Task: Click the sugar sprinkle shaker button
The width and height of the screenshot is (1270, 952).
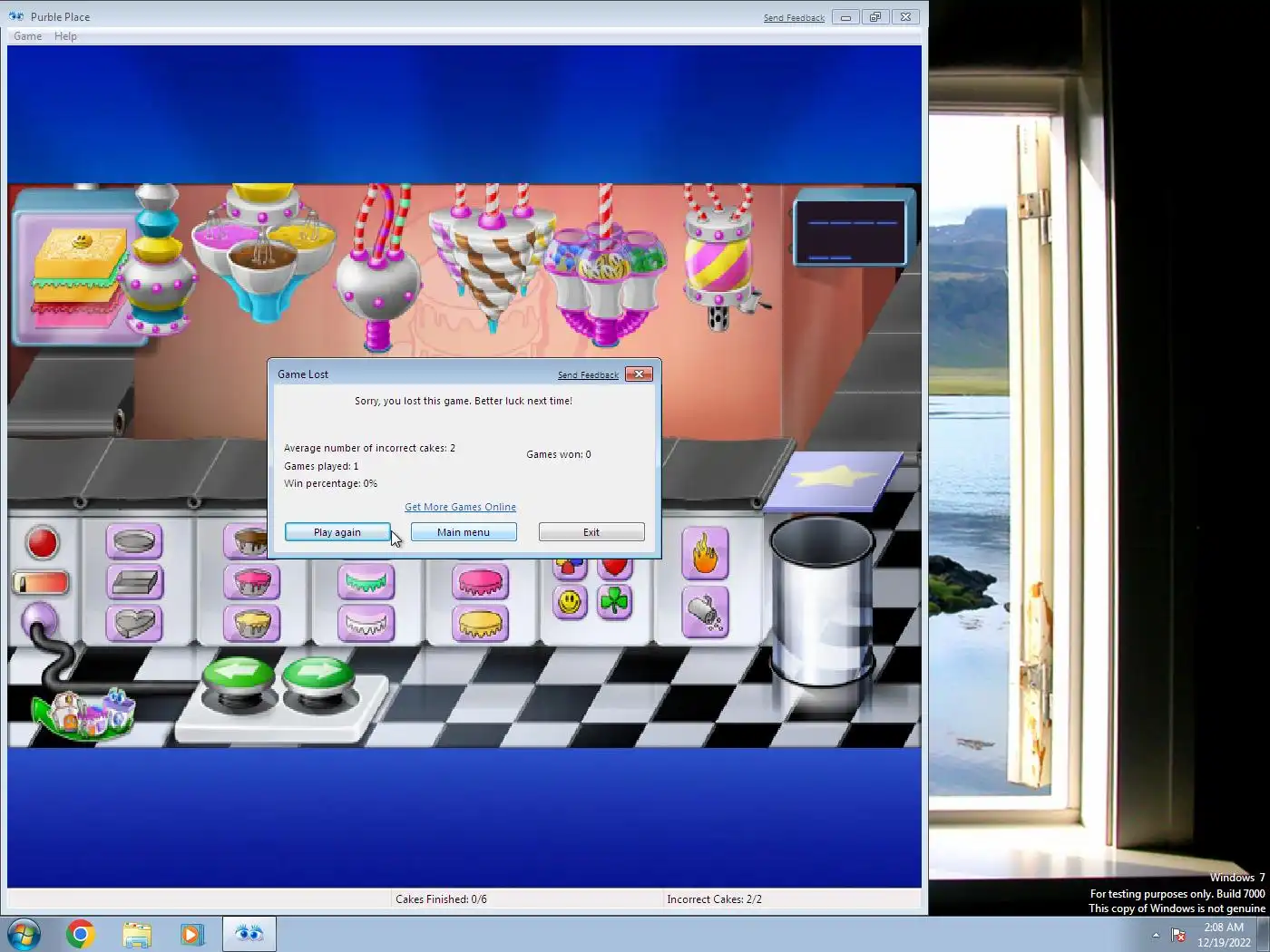Action: (705, 612)
